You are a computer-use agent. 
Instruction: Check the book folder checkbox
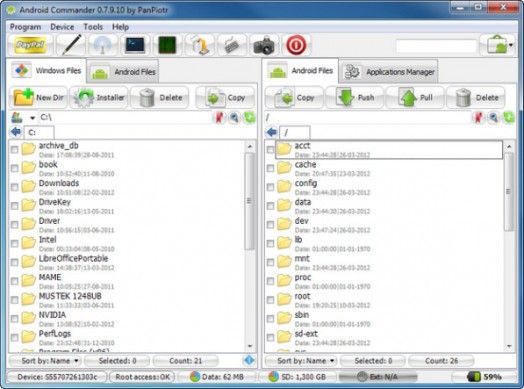coord(14,168)
